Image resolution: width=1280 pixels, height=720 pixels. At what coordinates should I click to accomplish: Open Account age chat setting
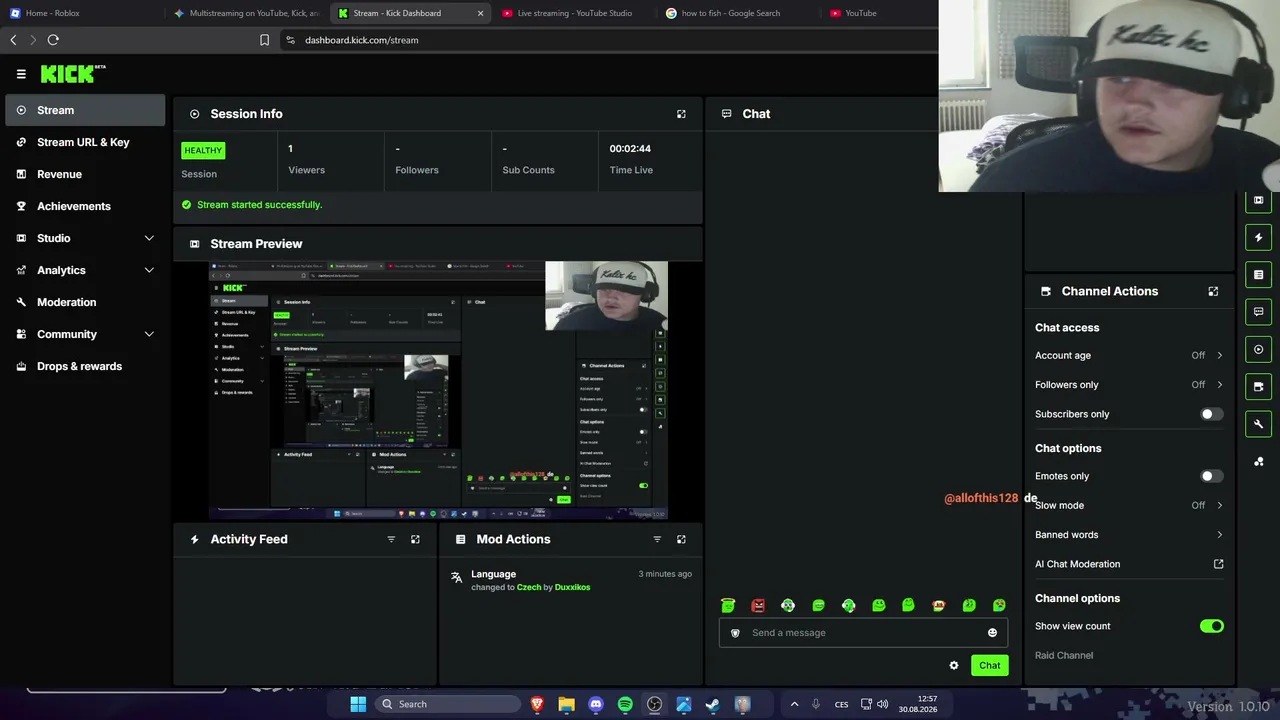1129,355
